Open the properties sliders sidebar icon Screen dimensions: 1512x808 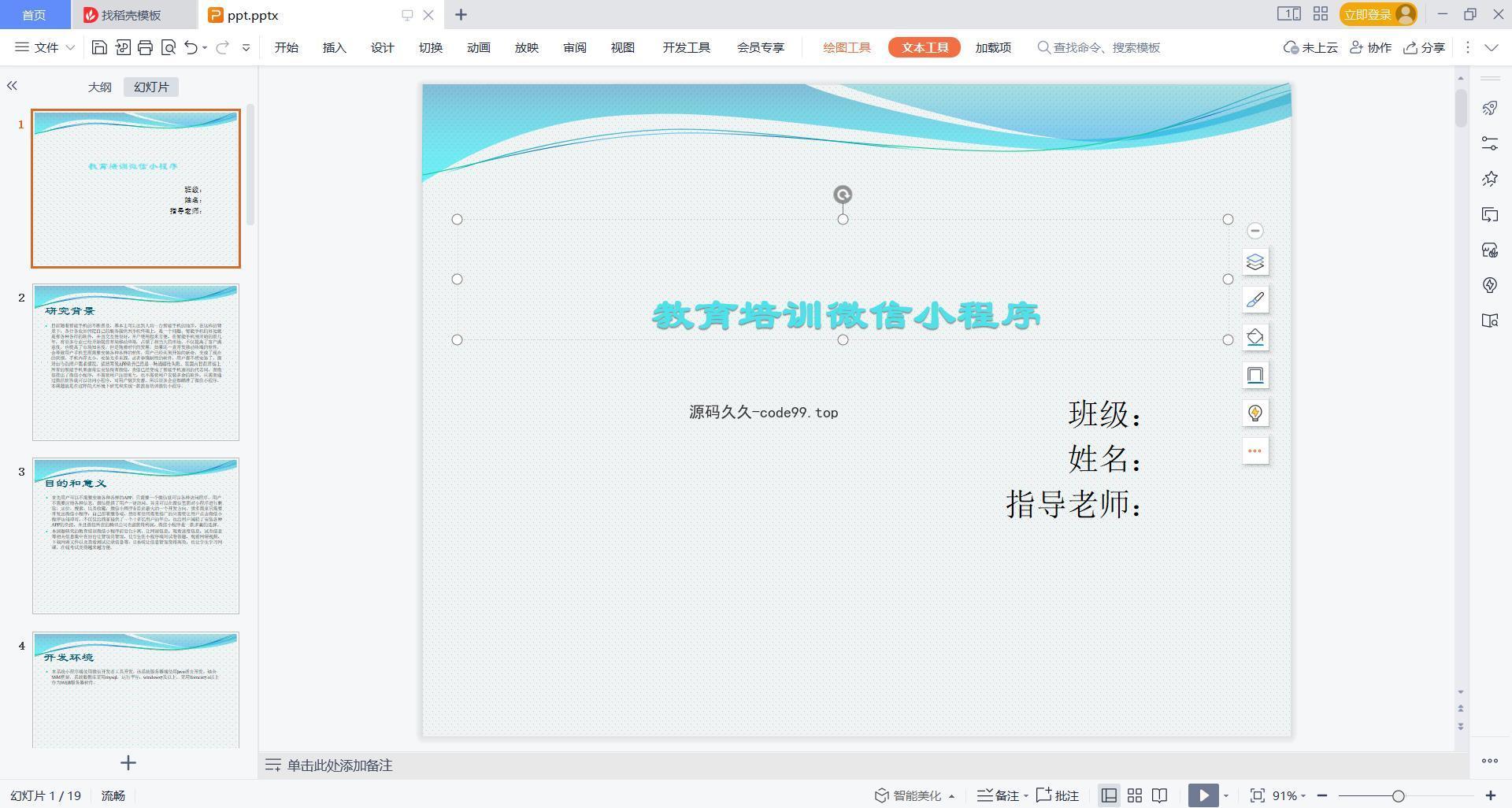pyautogui.click(x=1489, y=143)
